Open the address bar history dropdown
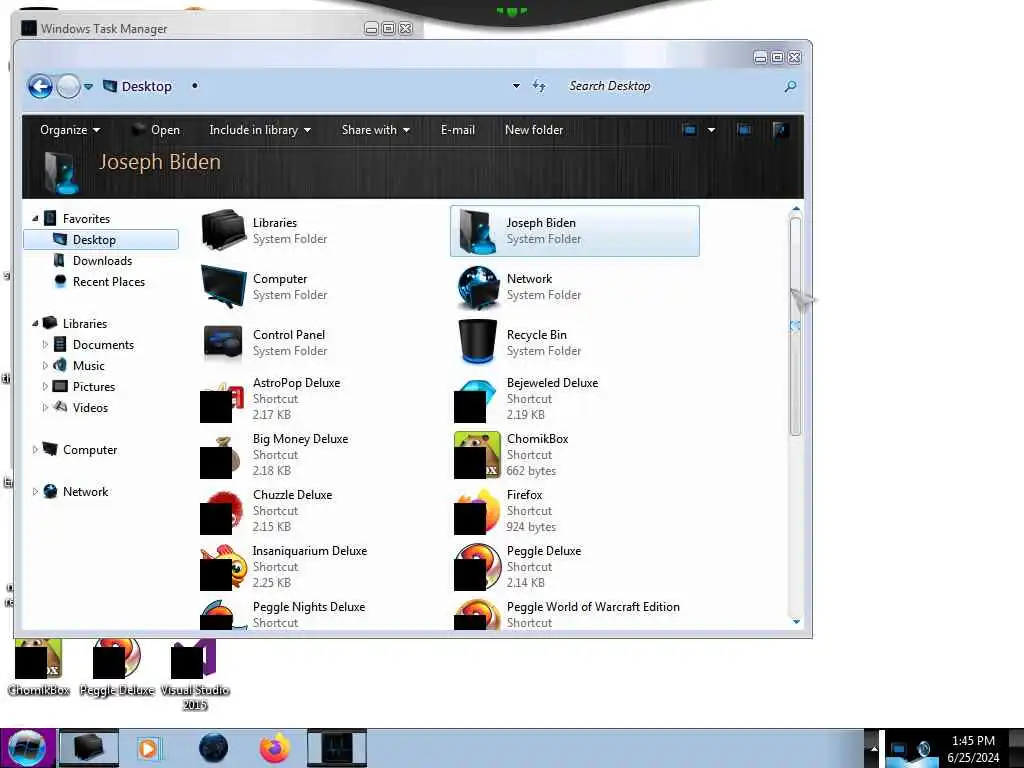This screenshot has width=1024, height=768. 516,86
